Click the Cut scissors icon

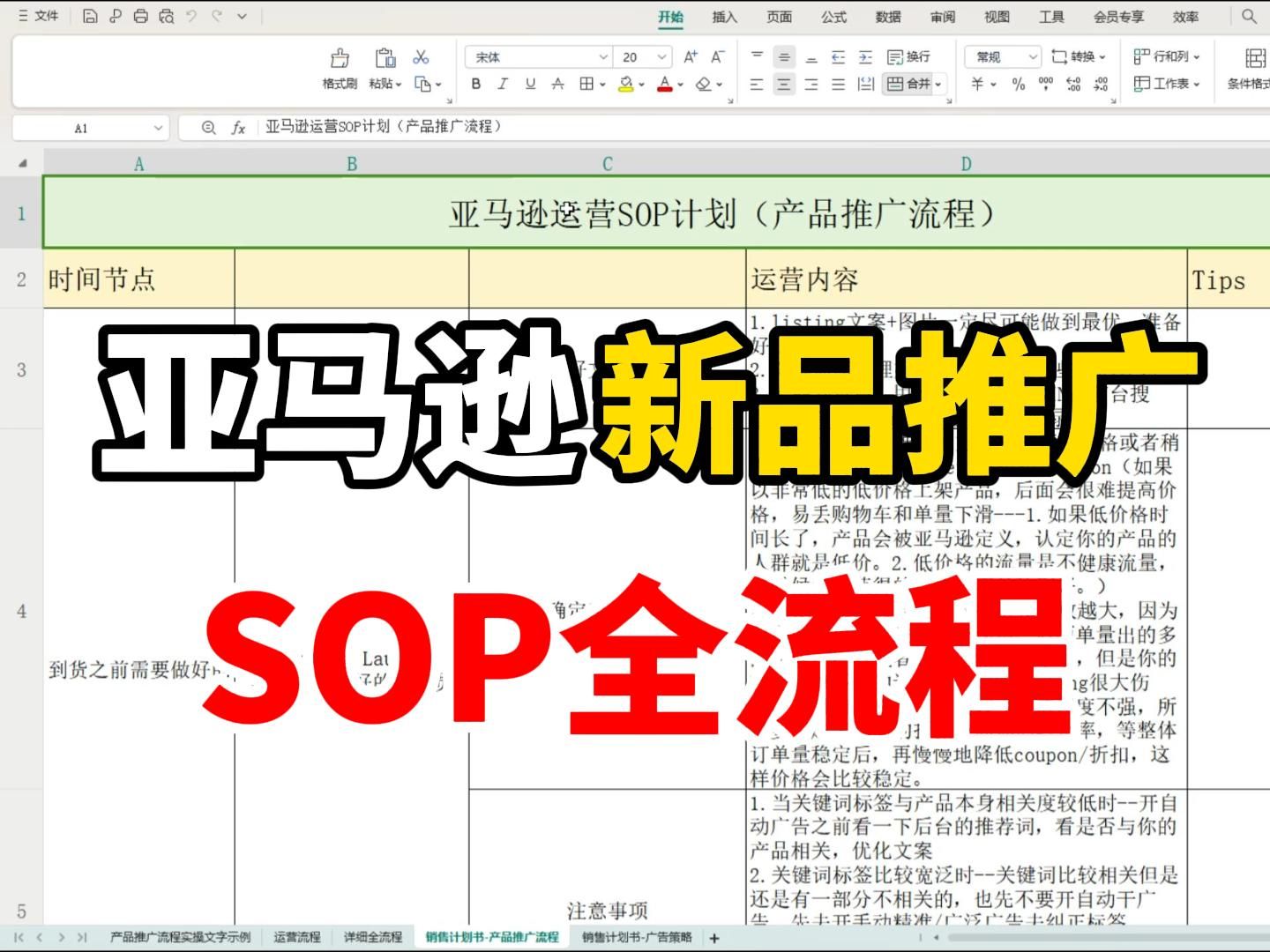[421, 57]
